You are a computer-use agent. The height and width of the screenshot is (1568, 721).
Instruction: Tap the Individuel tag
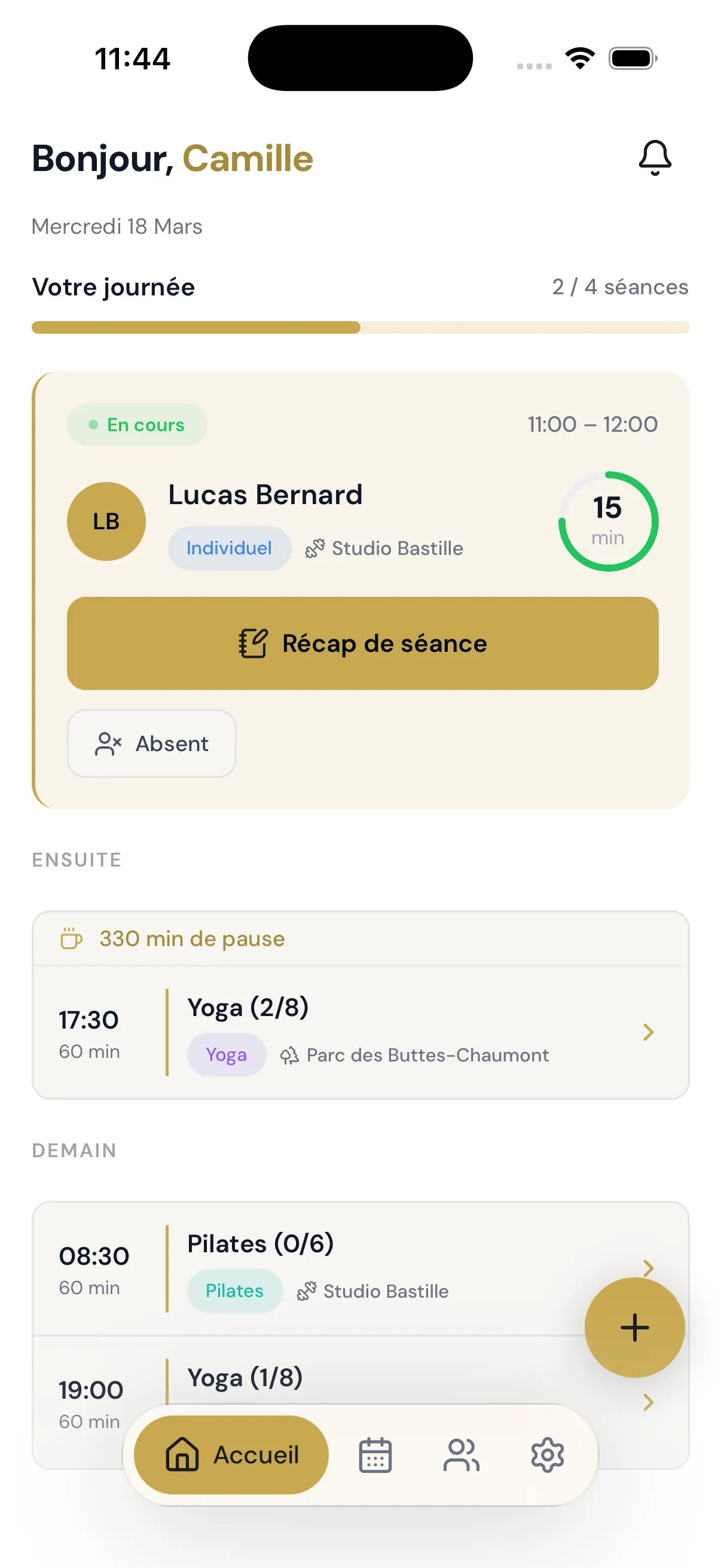pyautogui.click(x=229, y=548)
